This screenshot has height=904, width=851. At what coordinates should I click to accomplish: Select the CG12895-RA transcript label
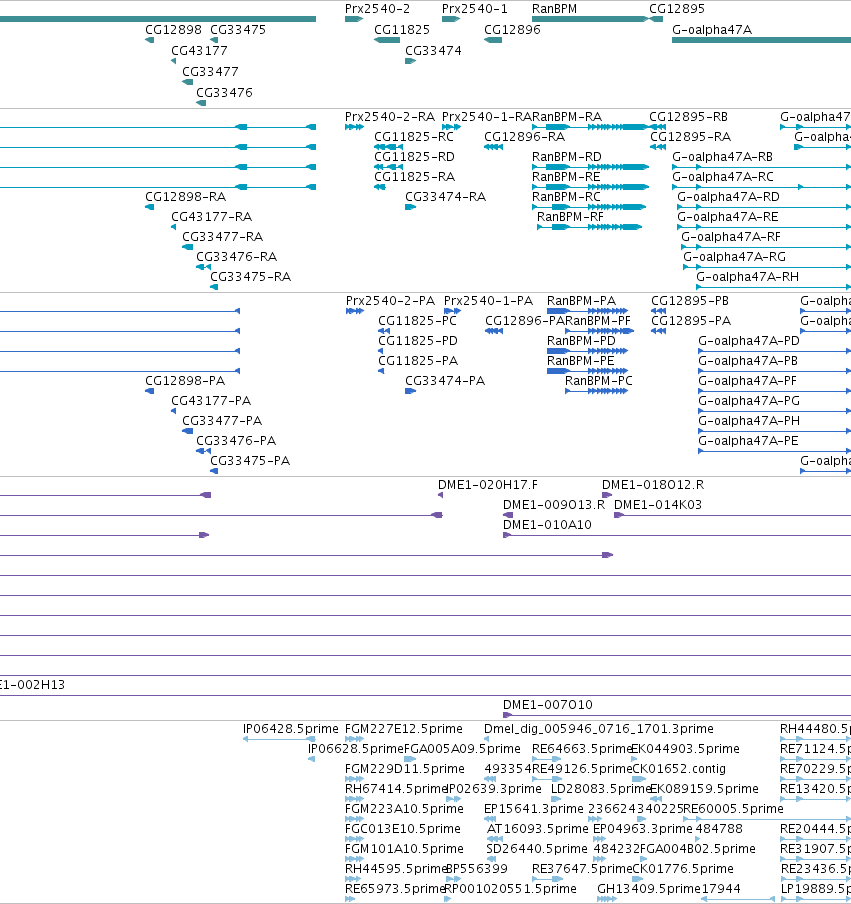click(691, 137)
